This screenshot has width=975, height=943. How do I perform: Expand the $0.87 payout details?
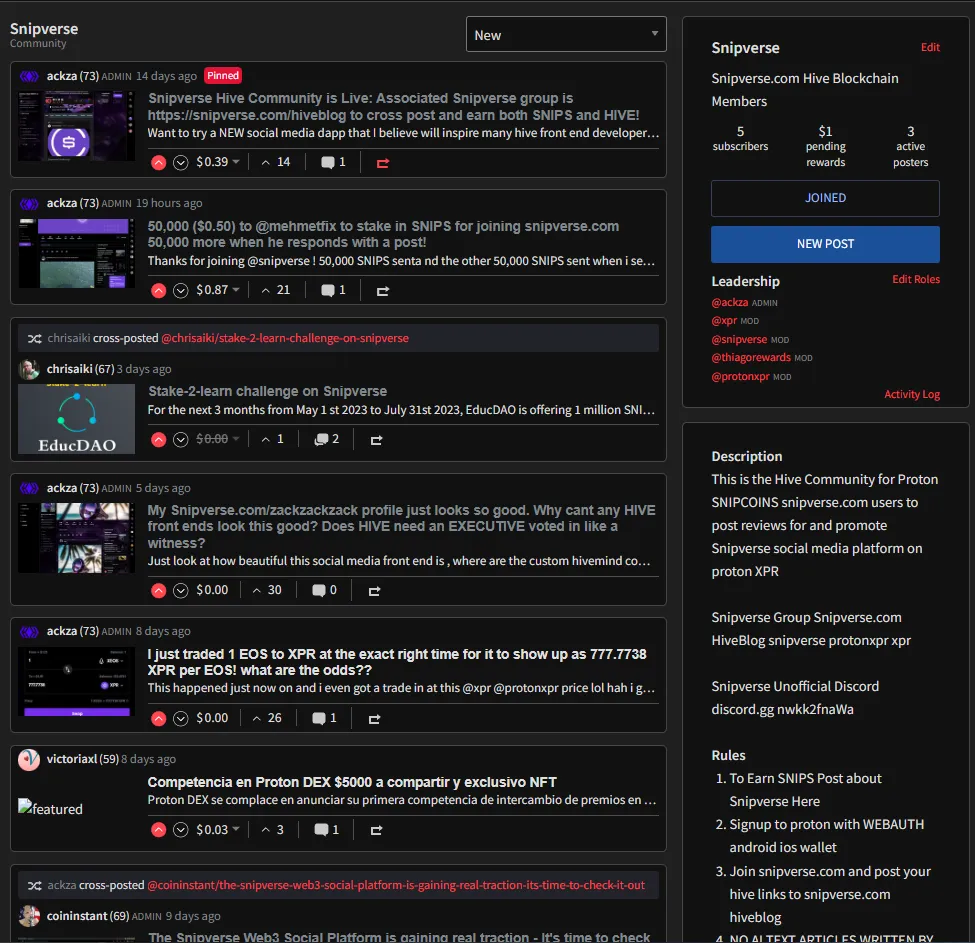click(x=218, y=290)
